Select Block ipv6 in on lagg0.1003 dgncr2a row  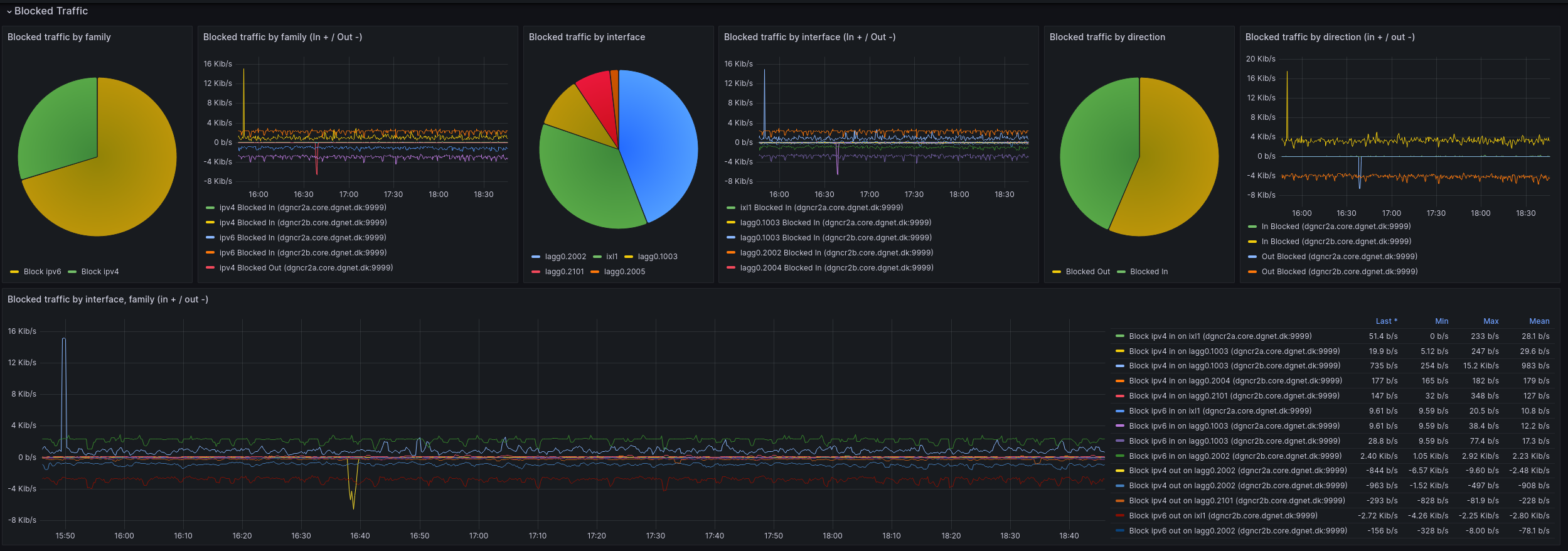[x=1234, y=426]
